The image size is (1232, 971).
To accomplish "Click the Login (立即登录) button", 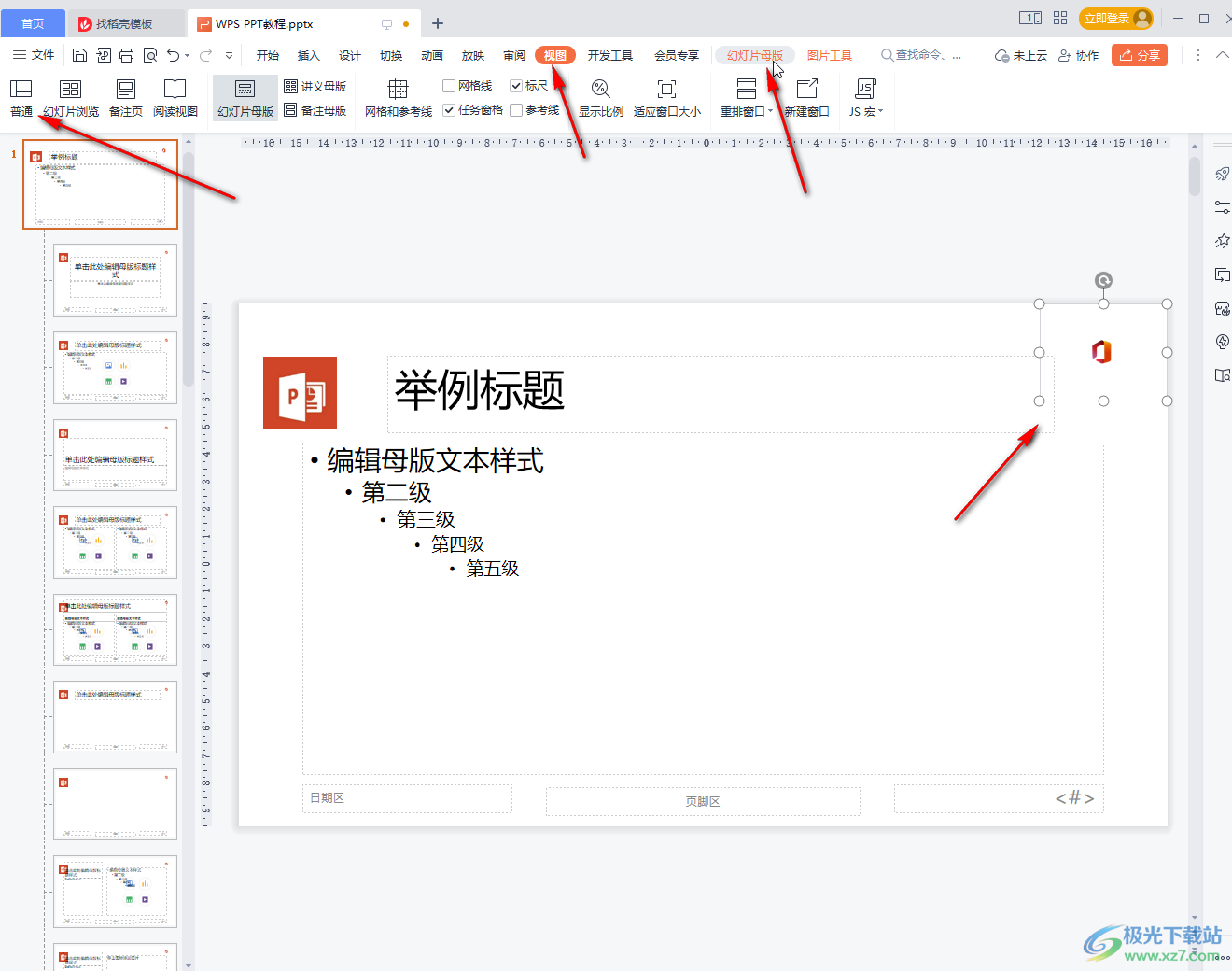I will (x=1116, y=18).
